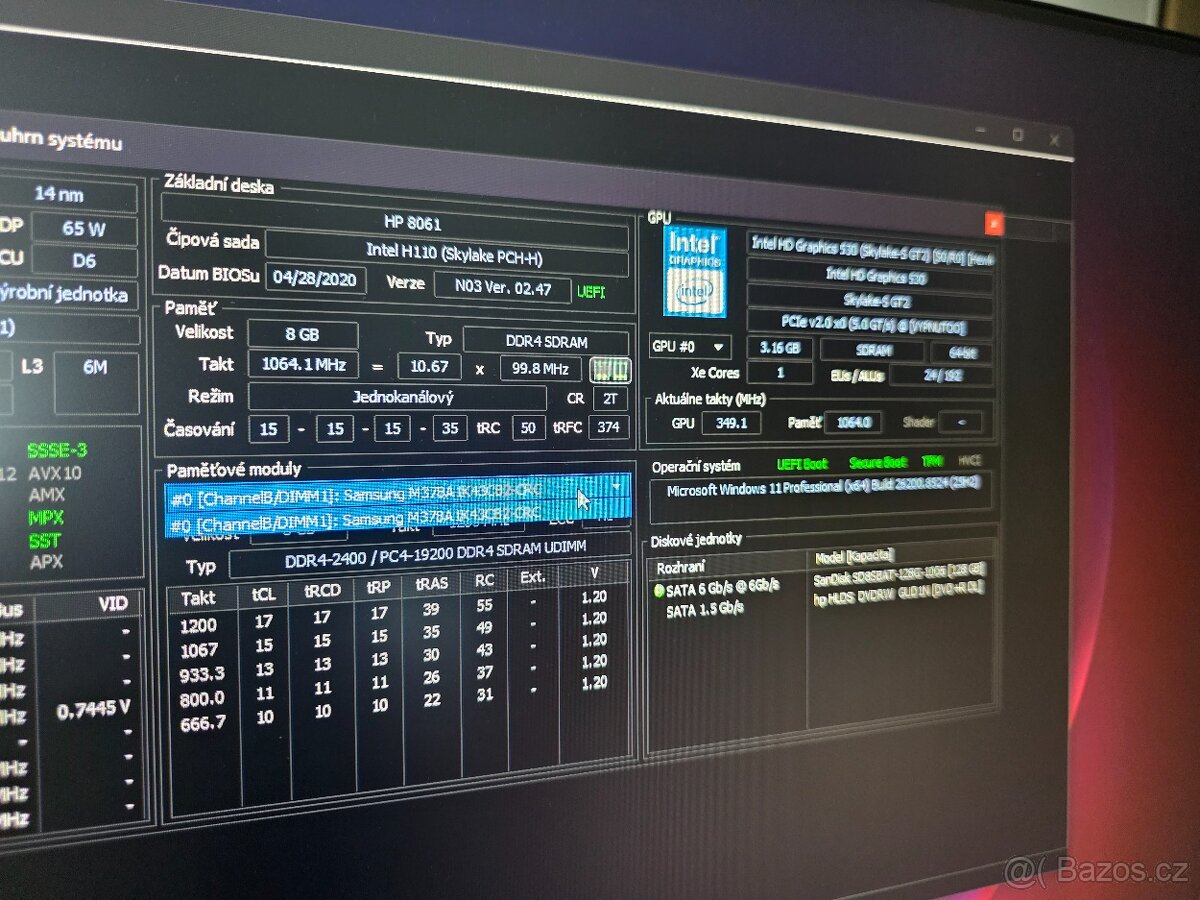Click the VID value 0.7445 V

(93, 710)
